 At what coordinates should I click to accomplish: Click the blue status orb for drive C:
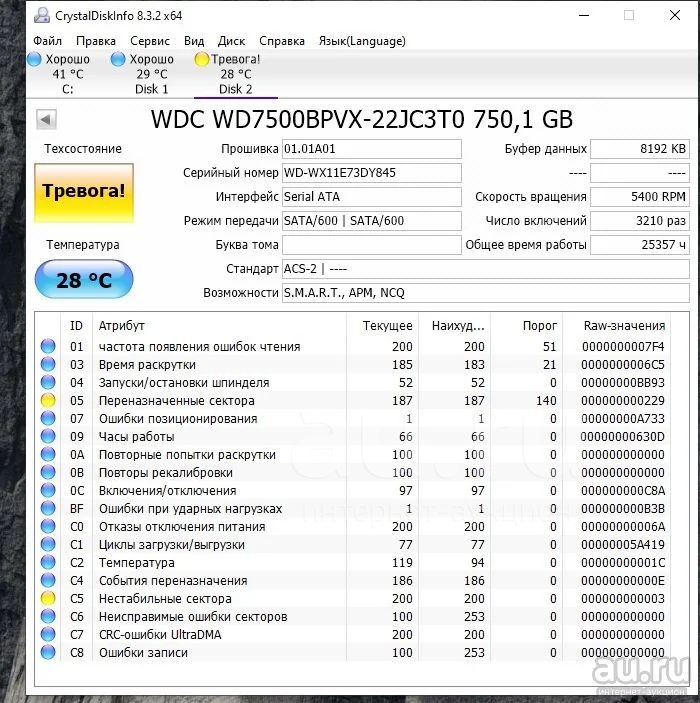coord(34,59)
